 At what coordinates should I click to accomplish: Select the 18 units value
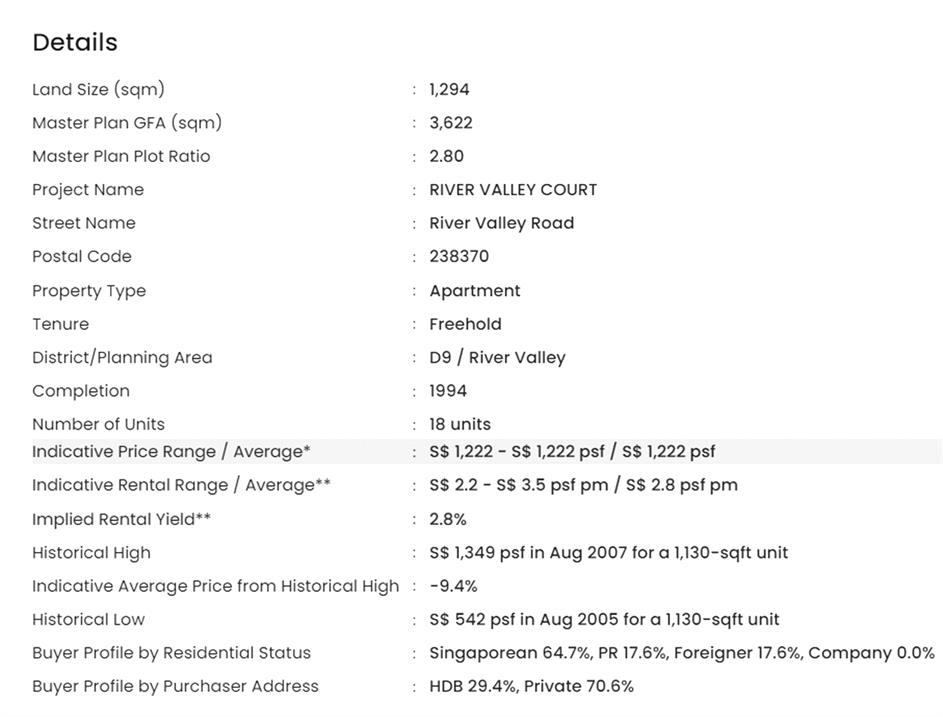click(x=460, y=424)
